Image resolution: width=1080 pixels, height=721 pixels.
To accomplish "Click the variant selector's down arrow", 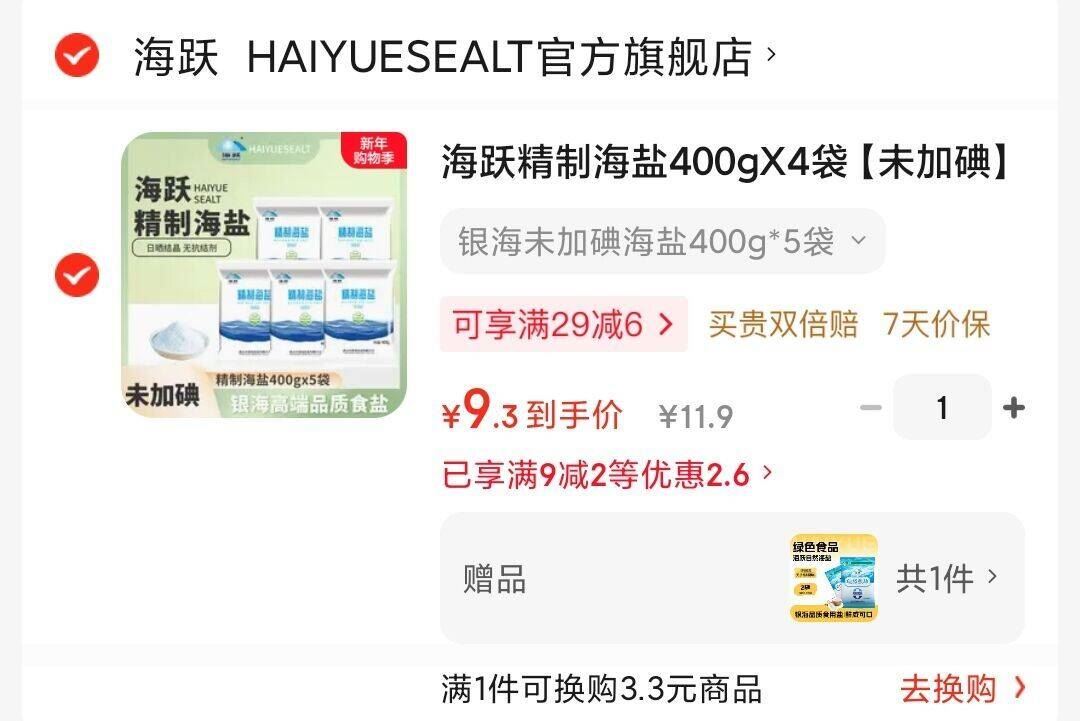I will point(858,240).
